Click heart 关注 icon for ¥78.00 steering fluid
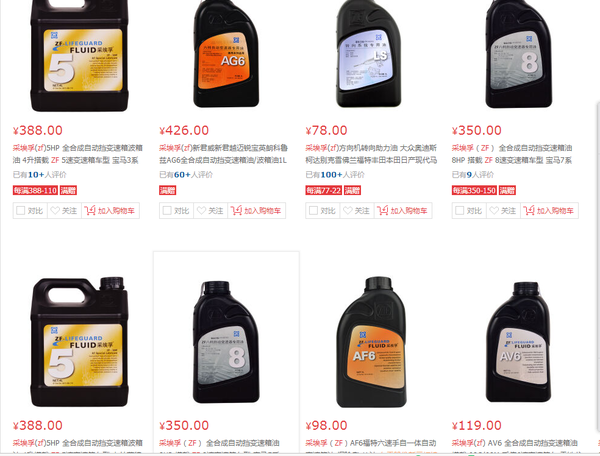The height and width of the screenshot is (456, 600). tap(348, 210)
